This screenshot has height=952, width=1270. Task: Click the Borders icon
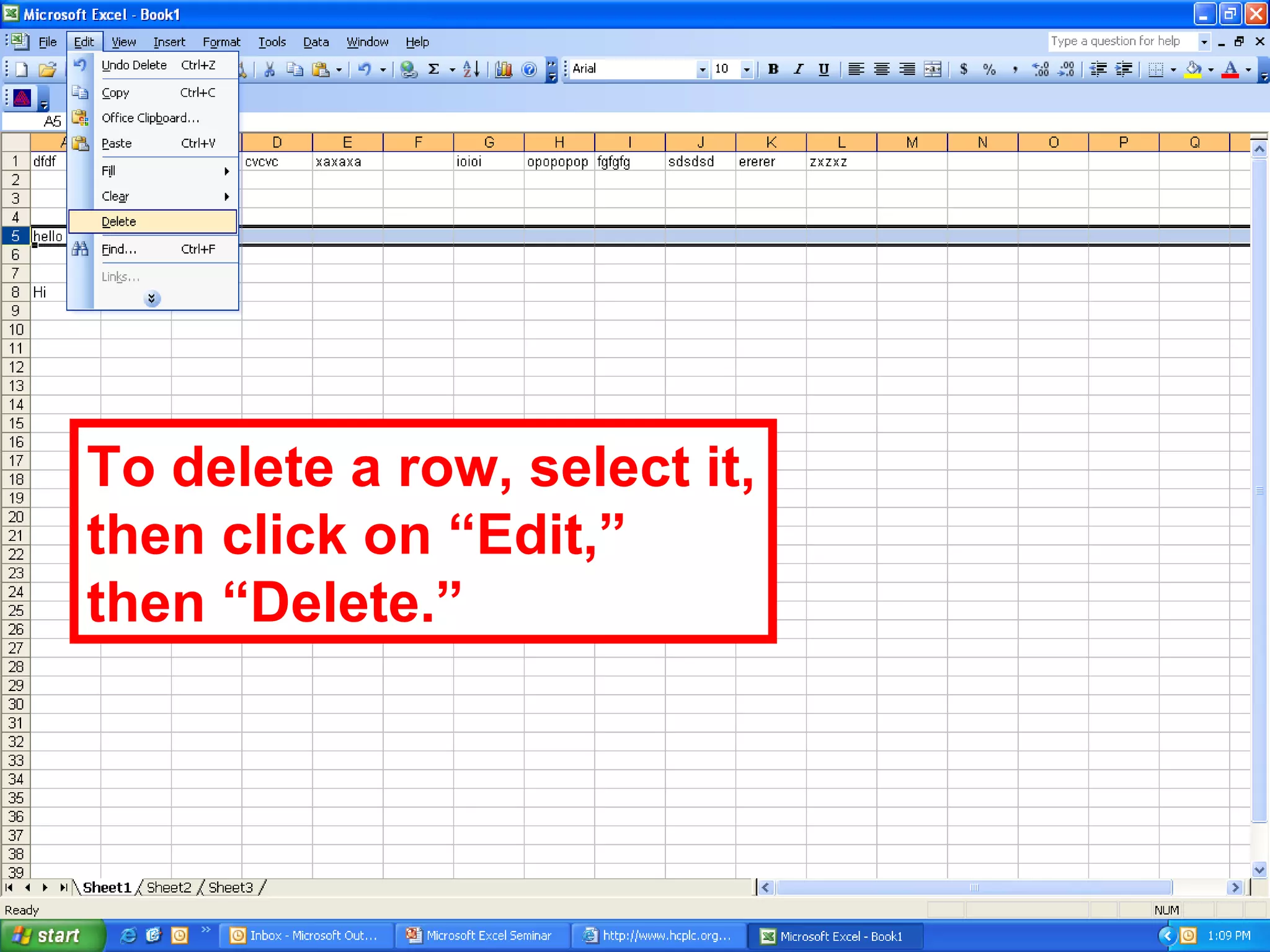(x=1155, y=69)
